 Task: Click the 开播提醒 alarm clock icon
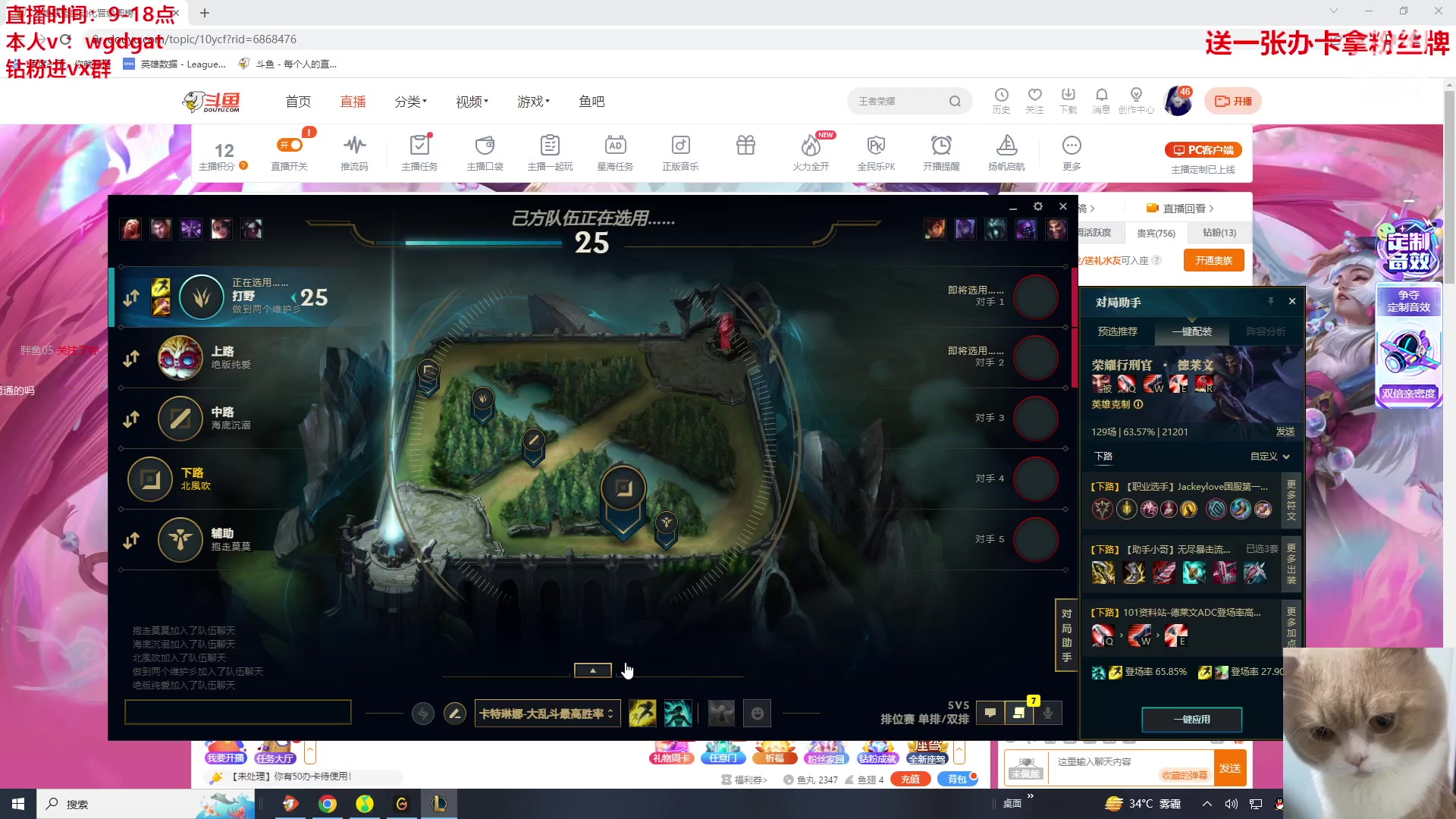[941, 146]
